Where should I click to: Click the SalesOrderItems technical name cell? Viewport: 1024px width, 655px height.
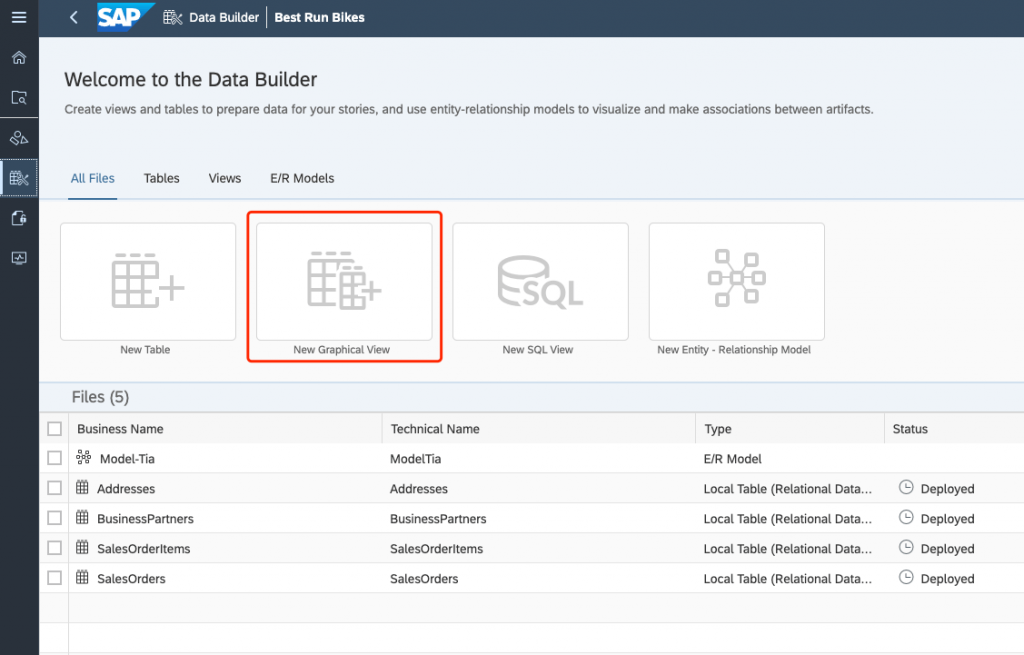point(436,549)
